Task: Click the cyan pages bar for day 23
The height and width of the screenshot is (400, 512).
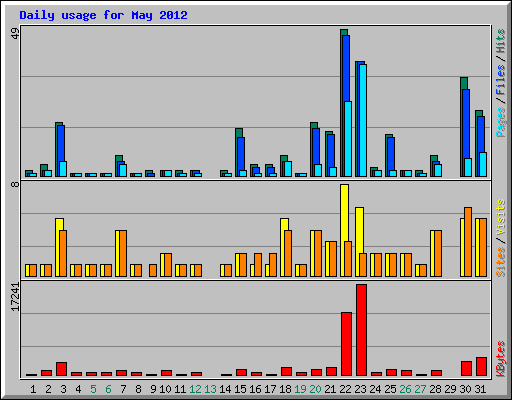Action: 363,120
